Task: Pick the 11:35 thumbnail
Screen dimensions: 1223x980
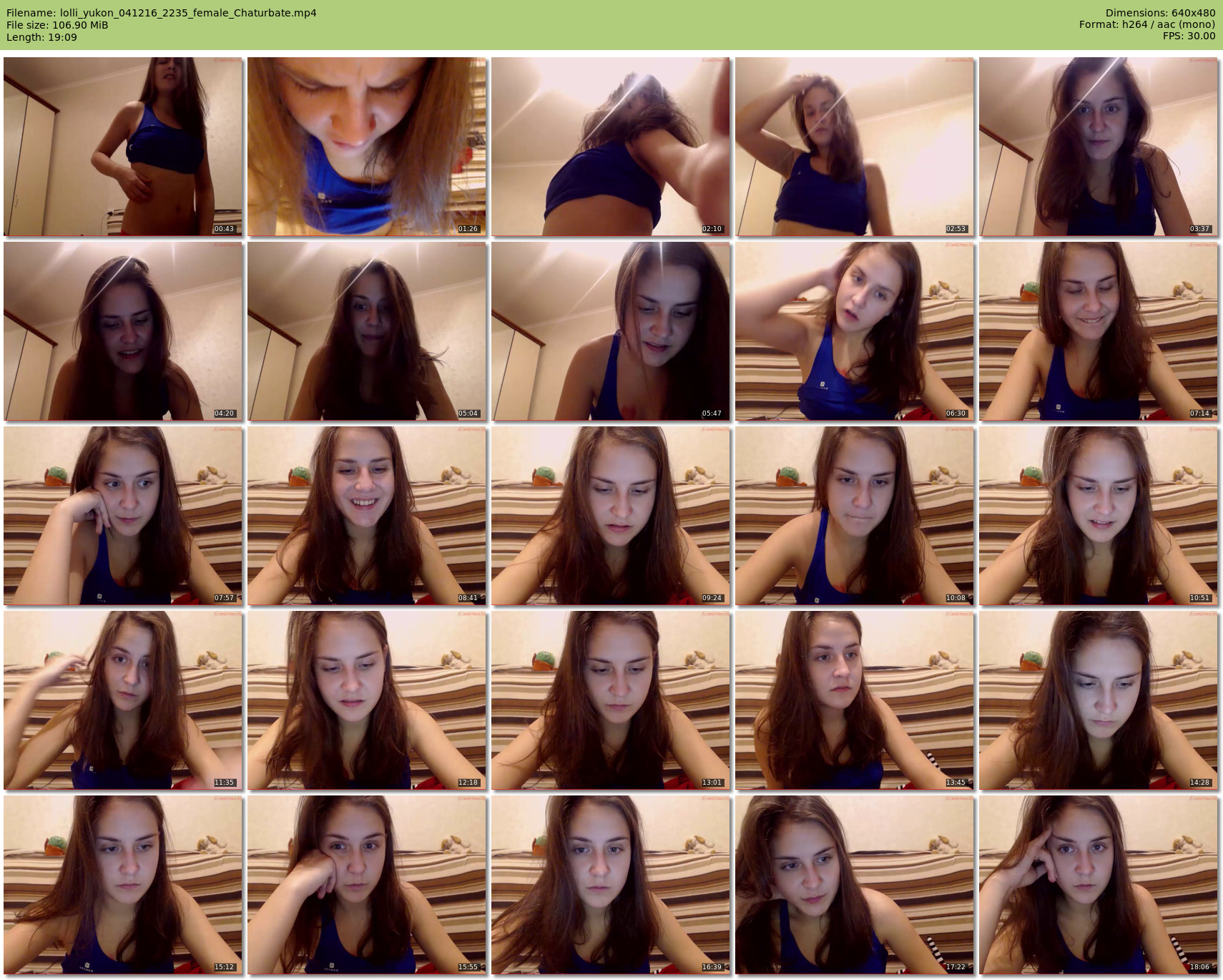Action: [x=123, y=700]
